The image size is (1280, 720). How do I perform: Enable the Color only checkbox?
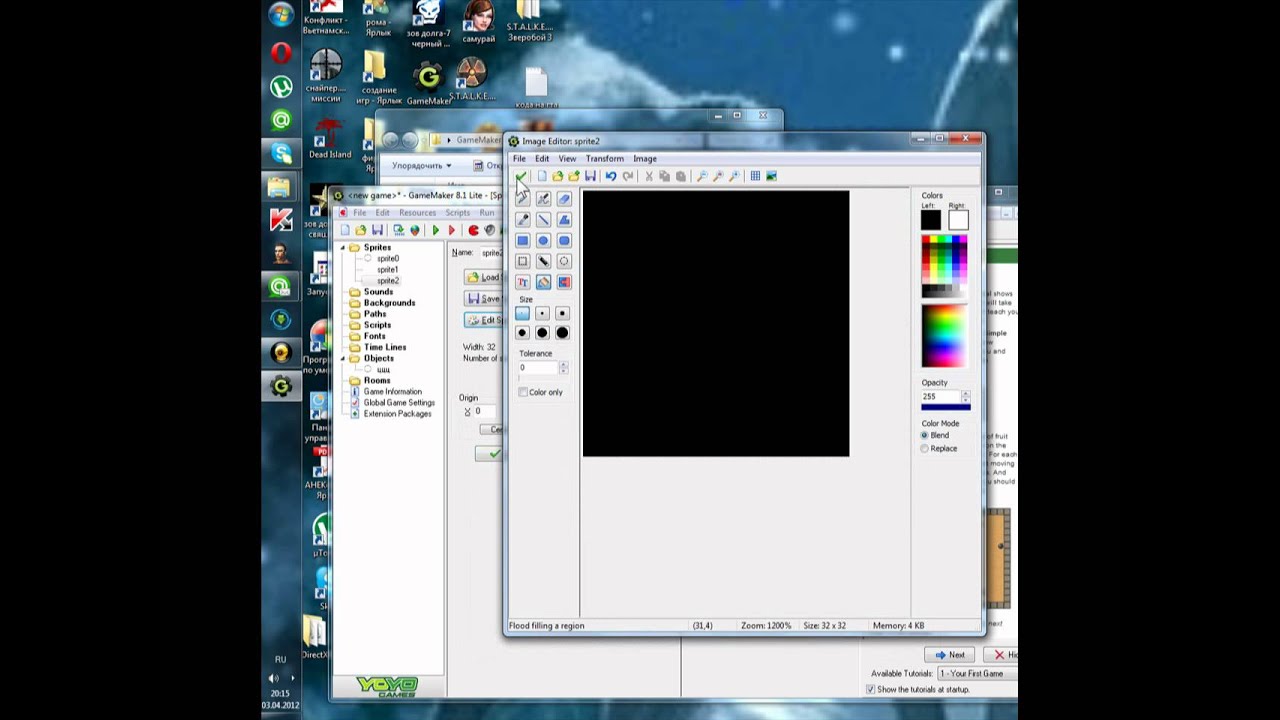tap(523, 392)
